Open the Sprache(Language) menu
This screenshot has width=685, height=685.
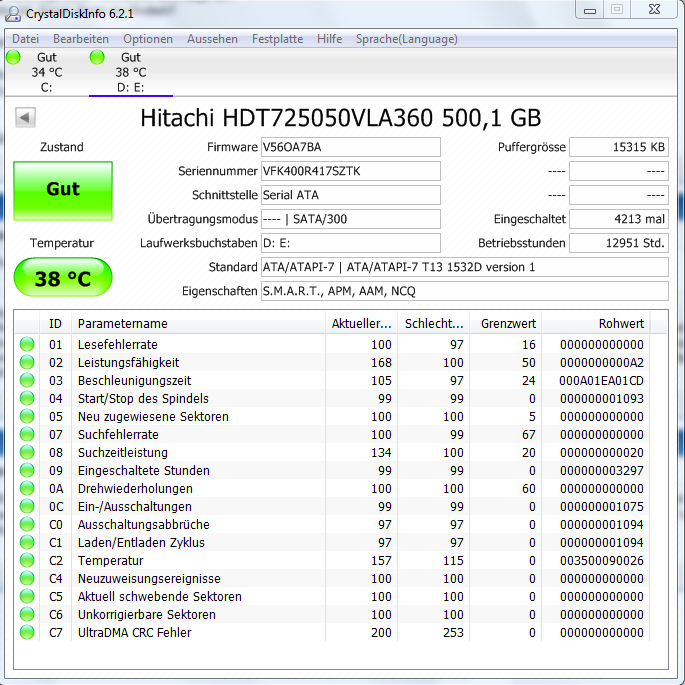click(407, 39)
